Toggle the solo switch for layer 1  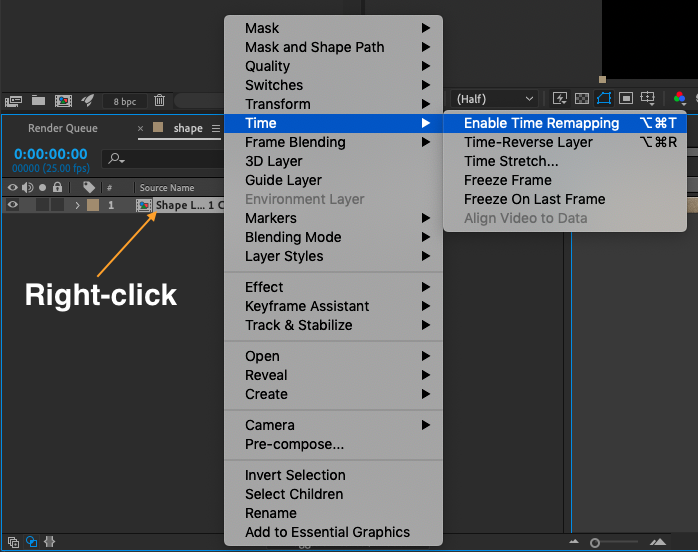tap(42, 205)
